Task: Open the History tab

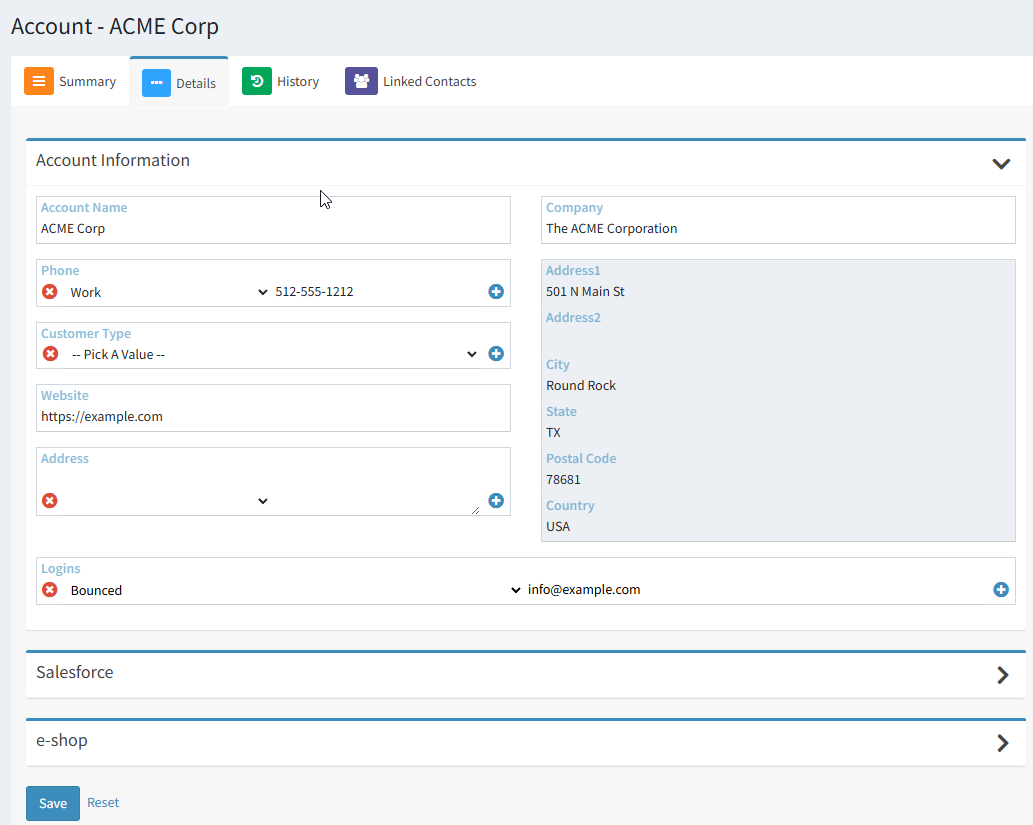Action: pos(281,82)
